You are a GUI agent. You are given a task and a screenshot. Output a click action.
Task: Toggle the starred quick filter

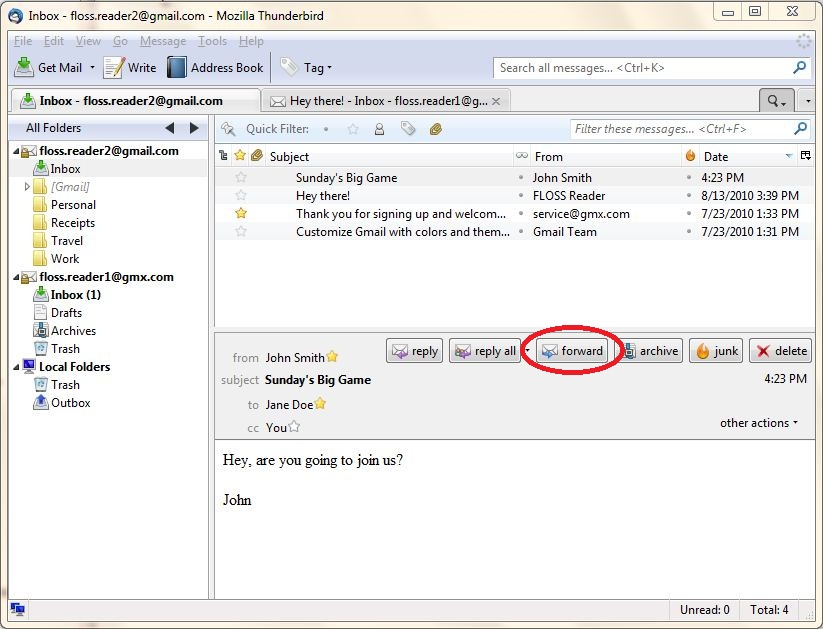352,129
